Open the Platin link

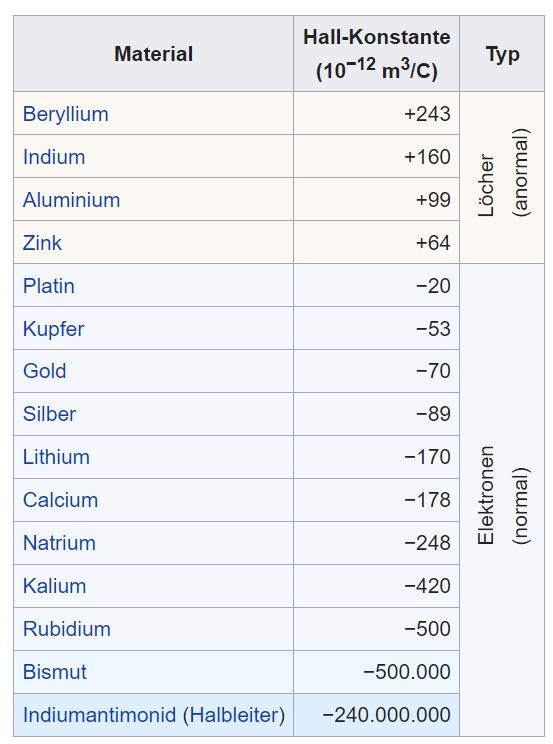[48, 286]
